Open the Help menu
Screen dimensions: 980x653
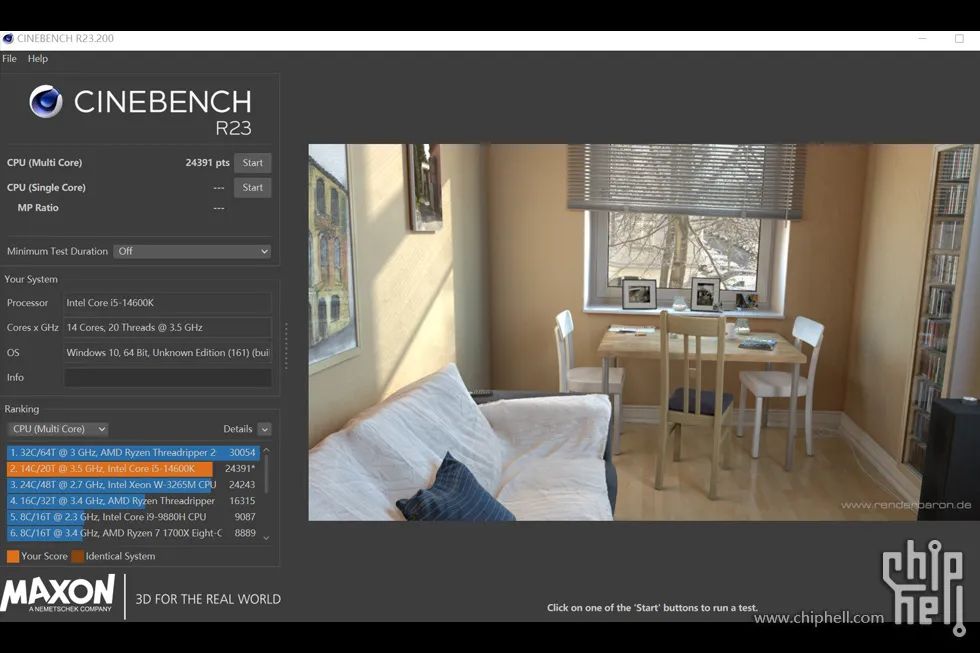(x=38, y=59)
